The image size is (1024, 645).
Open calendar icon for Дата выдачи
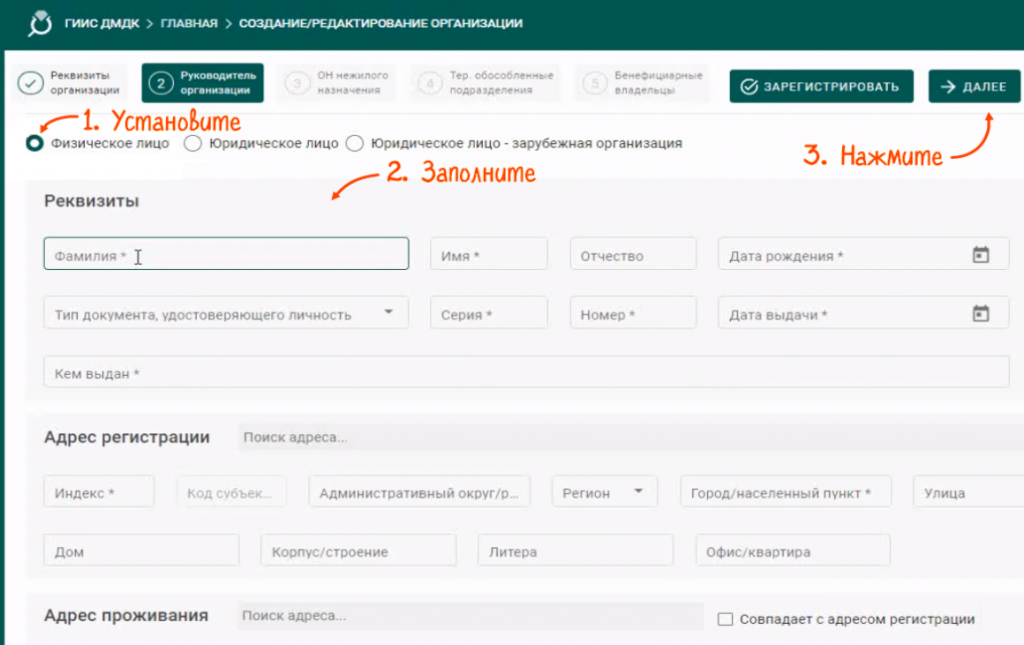(x=980, y=314)
